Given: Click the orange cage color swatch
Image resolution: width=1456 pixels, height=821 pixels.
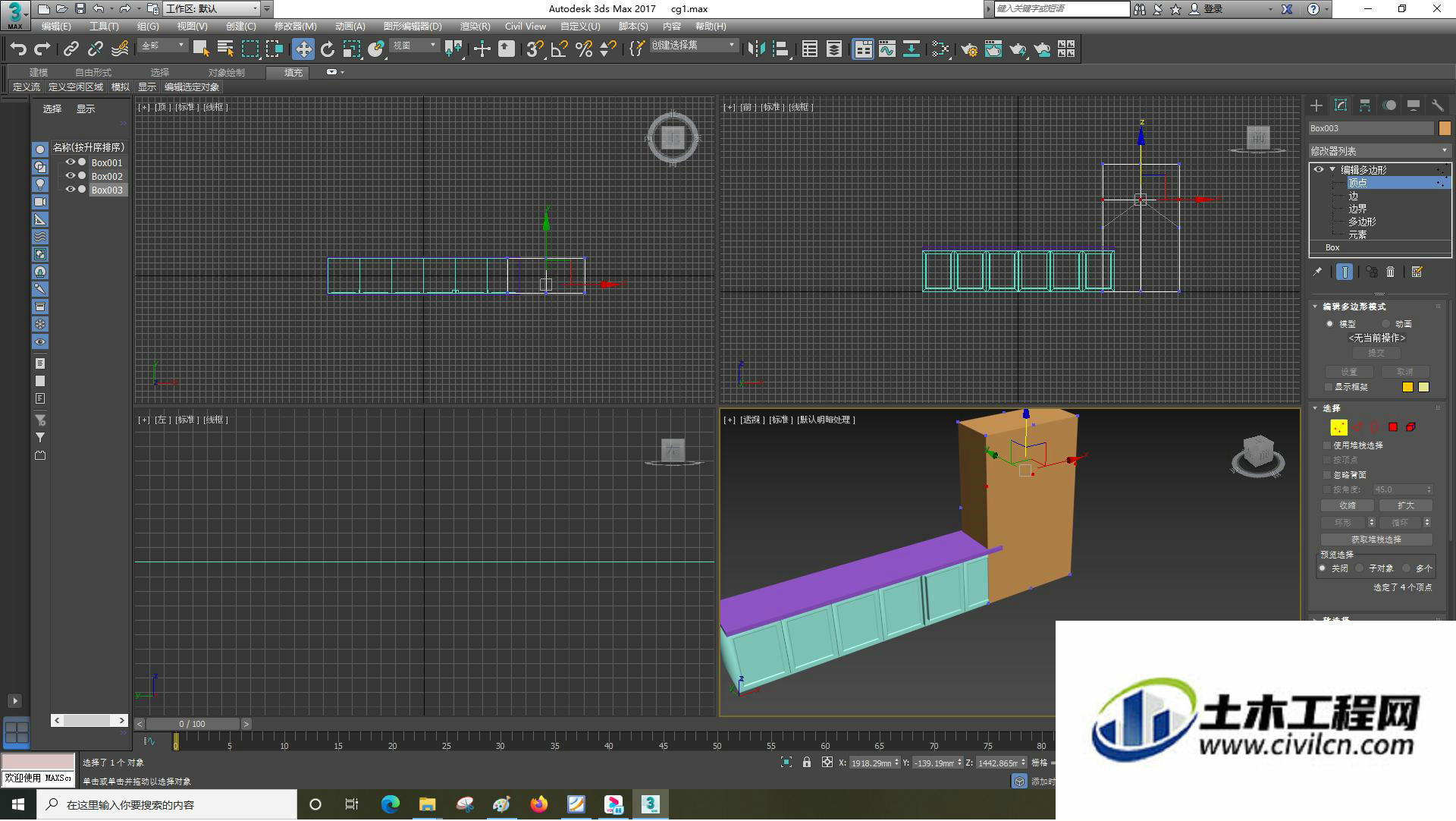Looking at the screenshot, I should coord(1407,387).
